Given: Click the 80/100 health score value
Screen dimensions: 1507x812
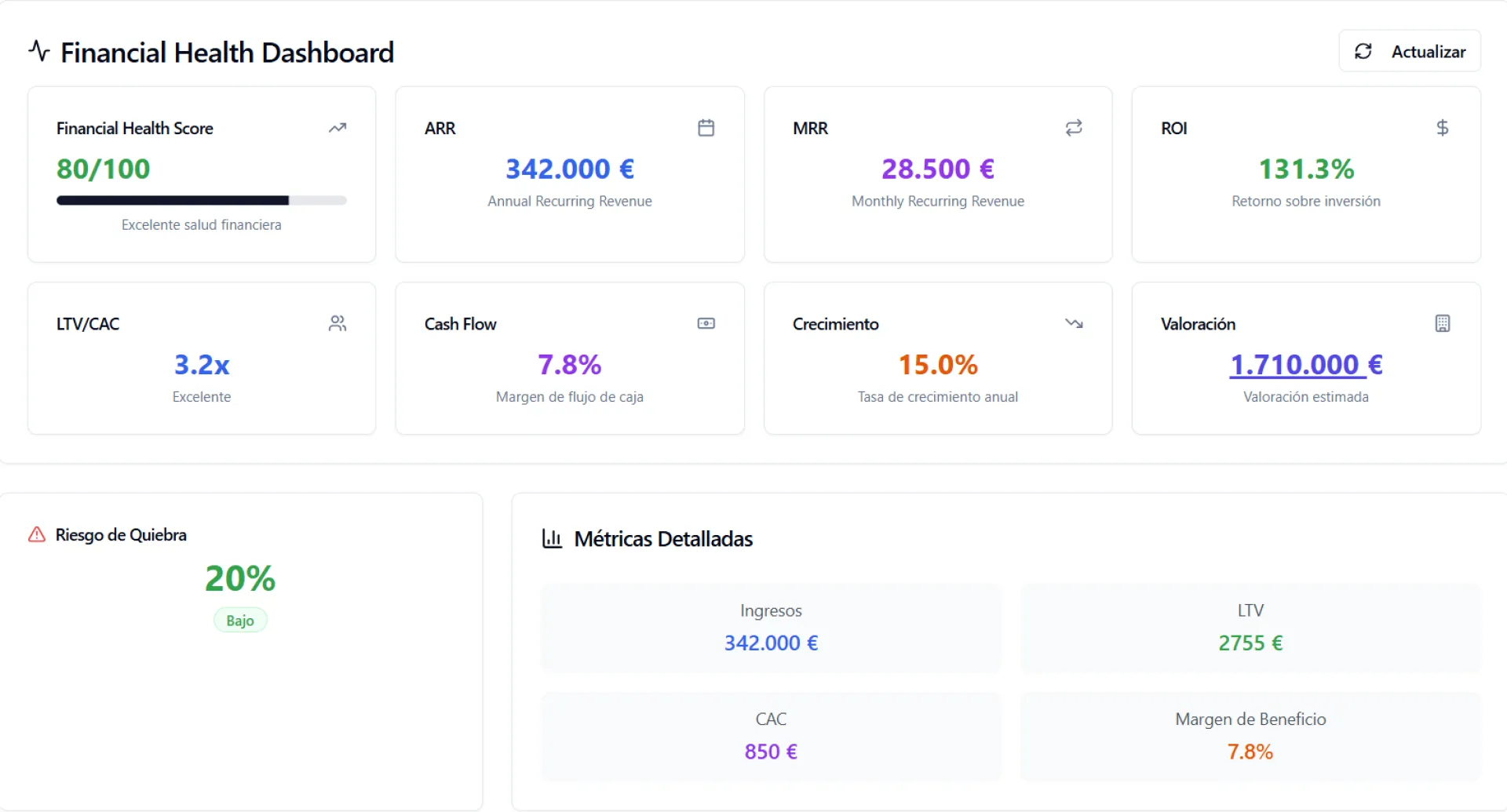Looking at the screenshot, I should 104,169.
